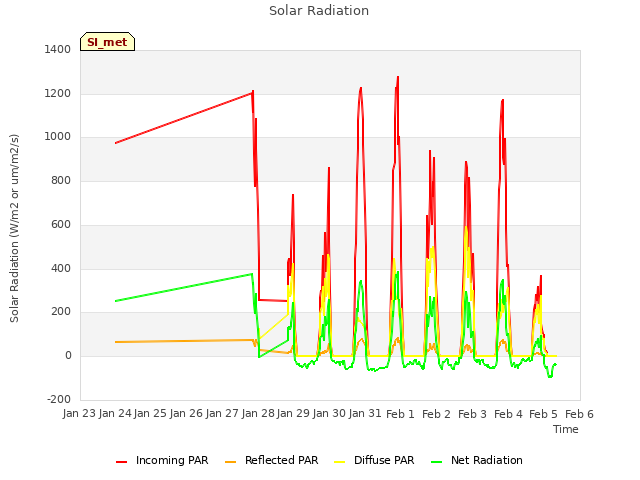Click the Feb 4 x-axis date label
The image size is (640, 480).
[x=508, y=414]
